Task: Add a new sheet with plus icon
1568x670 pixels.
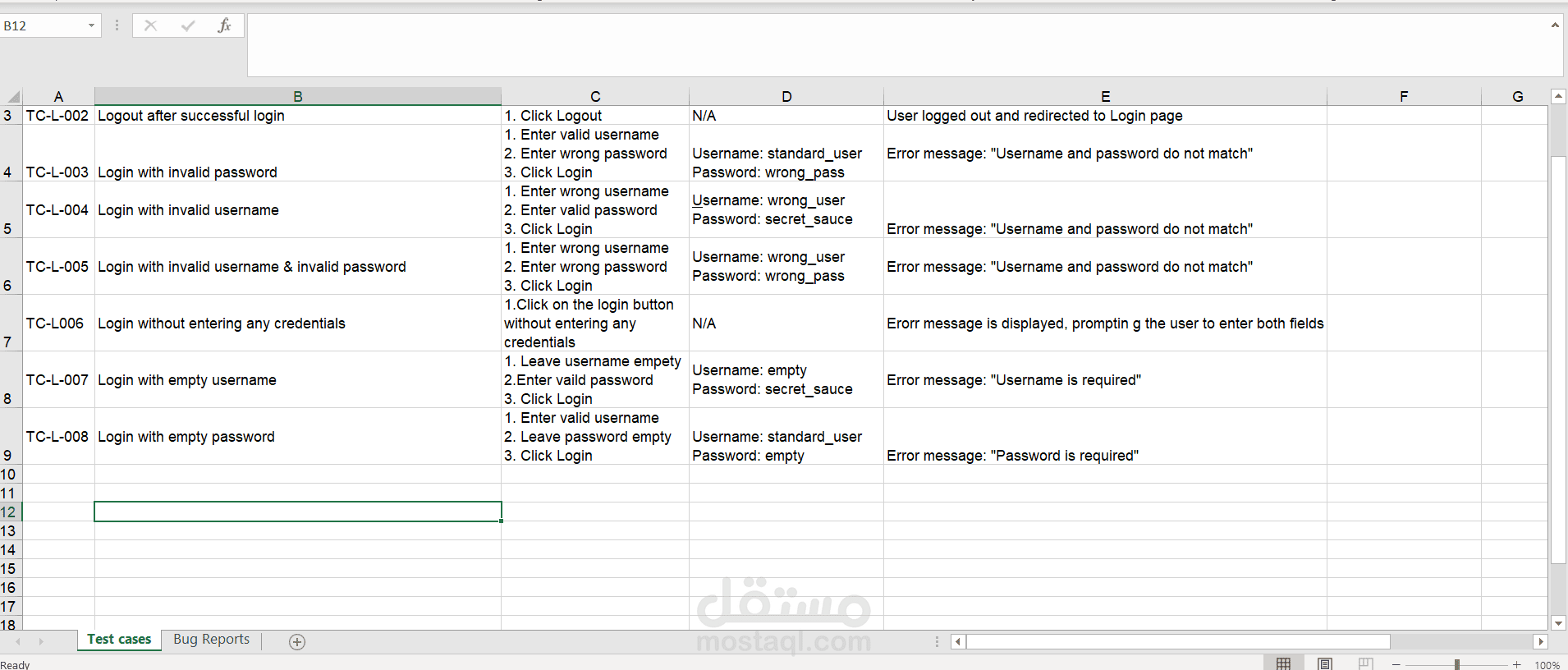Action: 297,641
